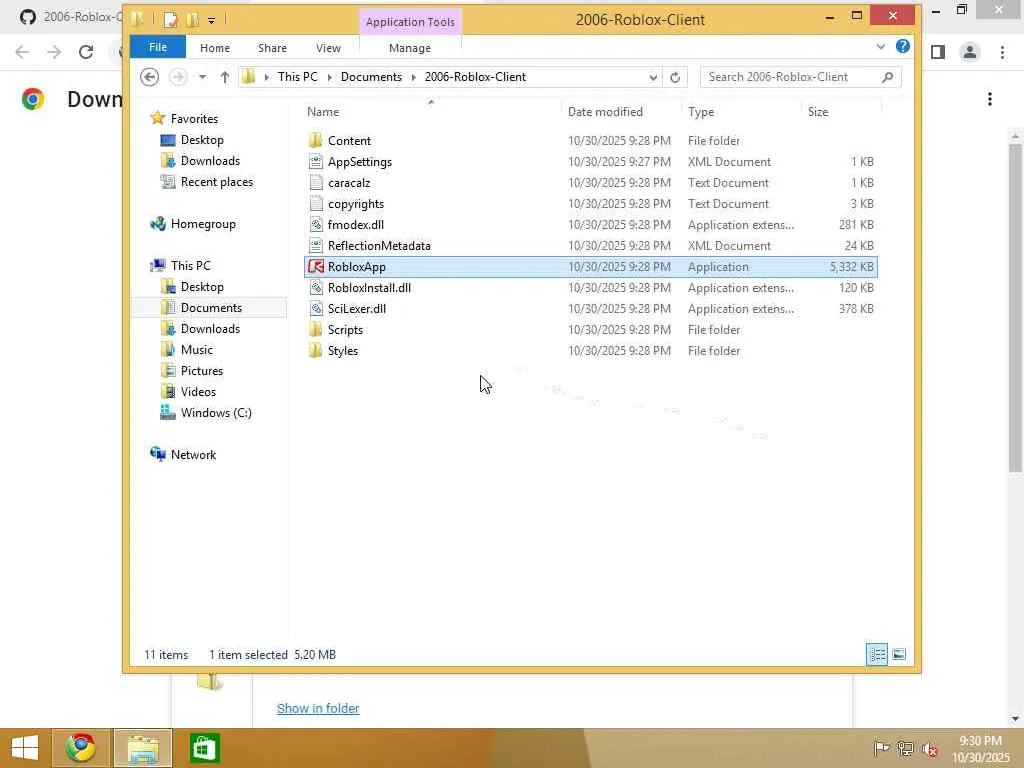
Task: Open Chrome profile avatar button
Action: tap(970, 52)
